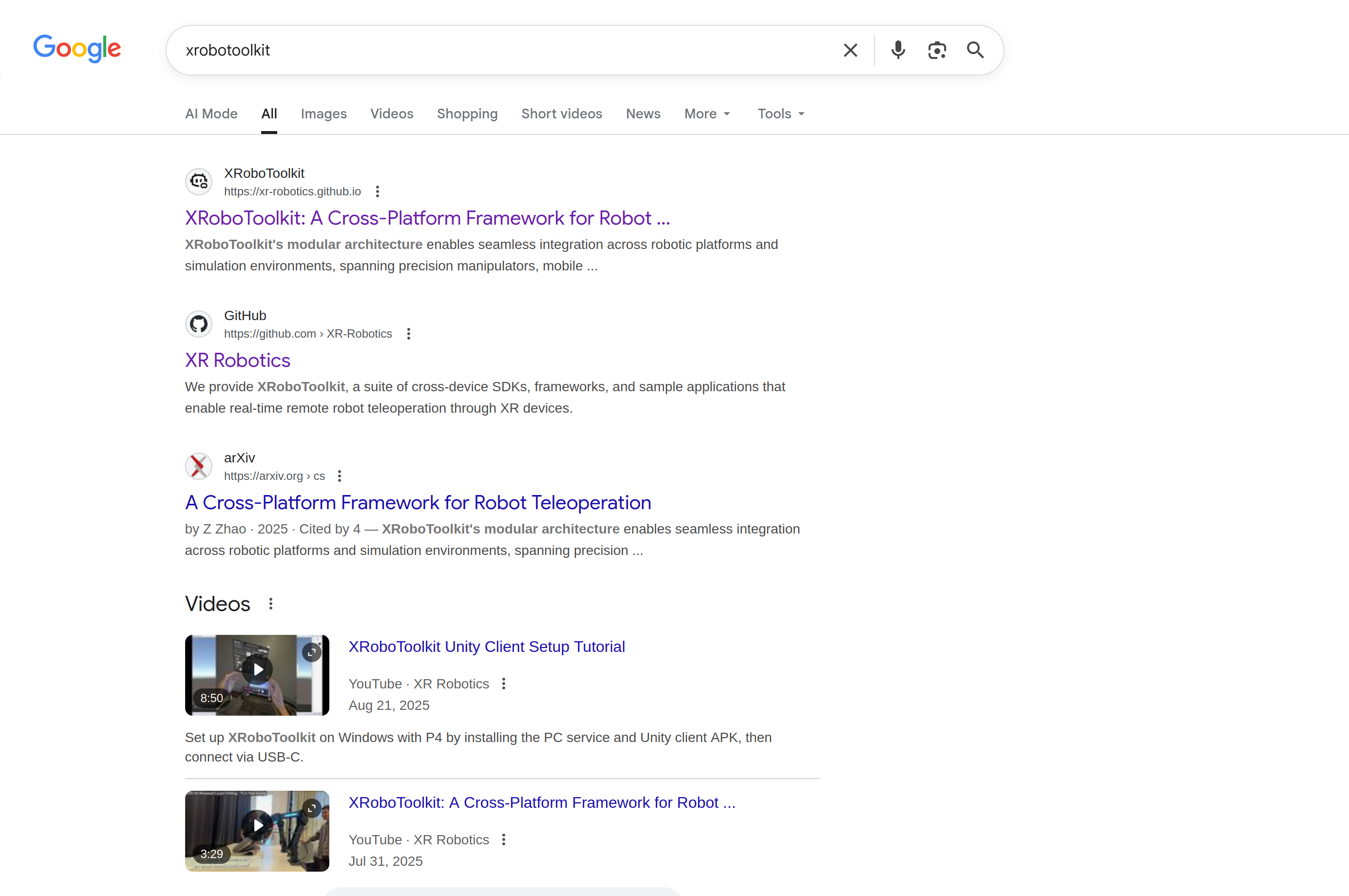Open the XR Robotics GitHub result
The image size is (1349, 896).
point(238,361)
